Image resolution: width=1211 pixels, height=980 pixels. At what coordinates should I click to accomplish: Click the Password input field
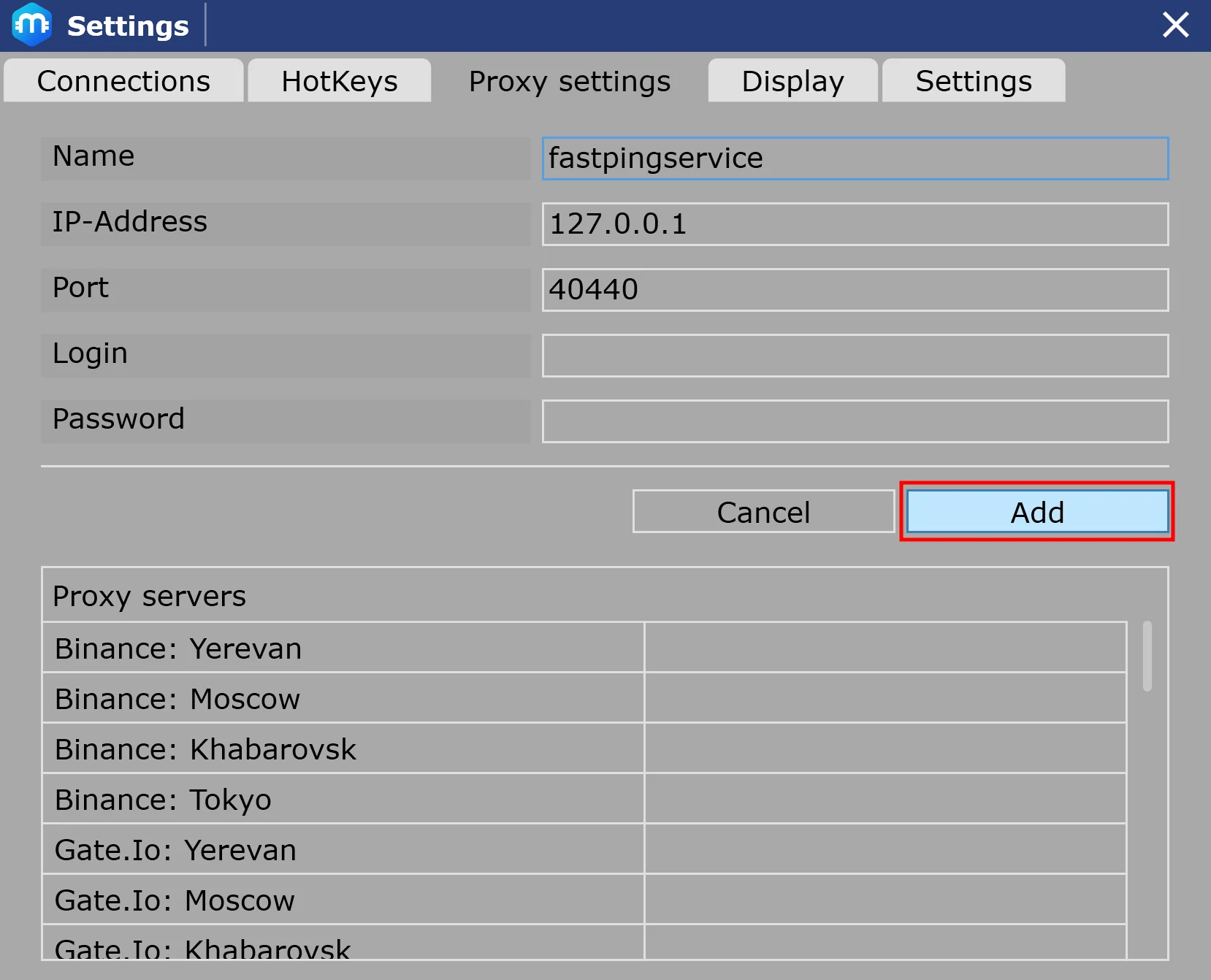pos(855,421)
